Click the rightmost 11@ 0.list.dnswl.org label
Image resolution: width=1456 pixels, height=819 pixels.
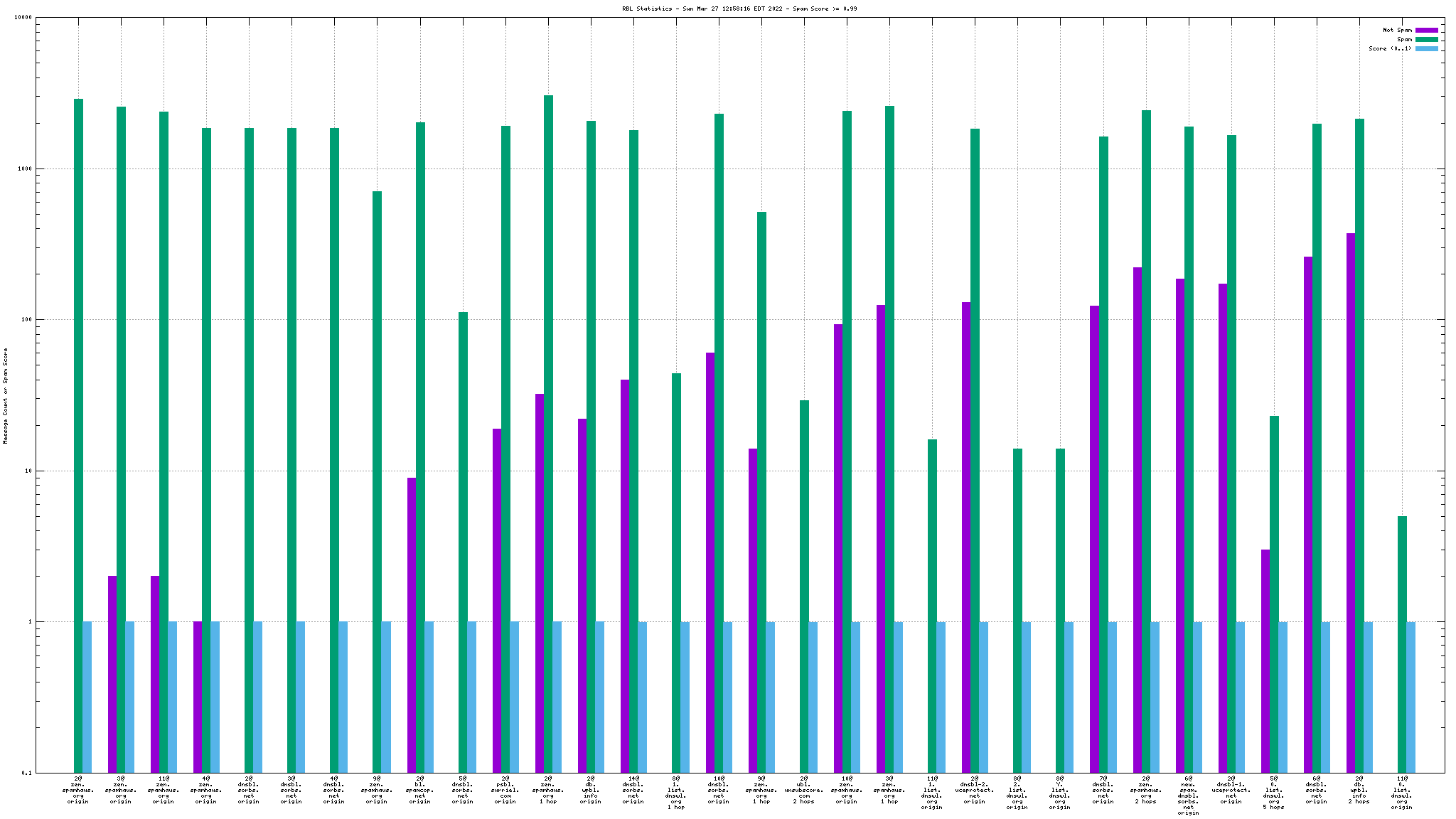tap(1401, 793)
